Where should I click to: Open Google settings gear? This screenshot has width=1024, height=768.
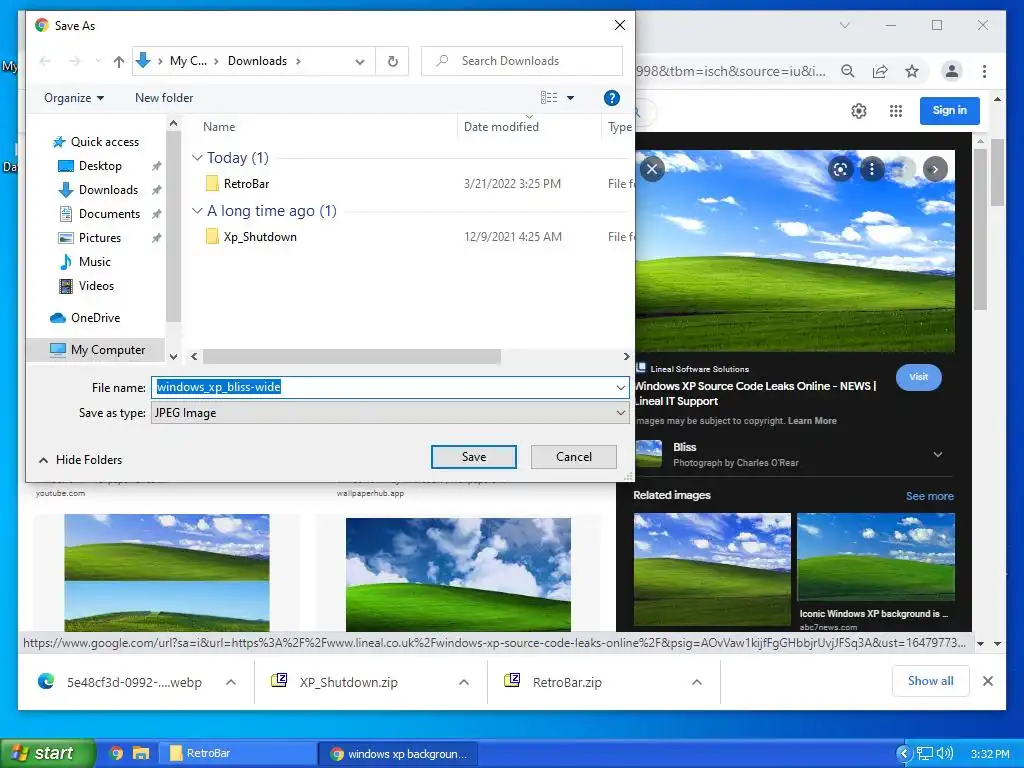[859, 111]
